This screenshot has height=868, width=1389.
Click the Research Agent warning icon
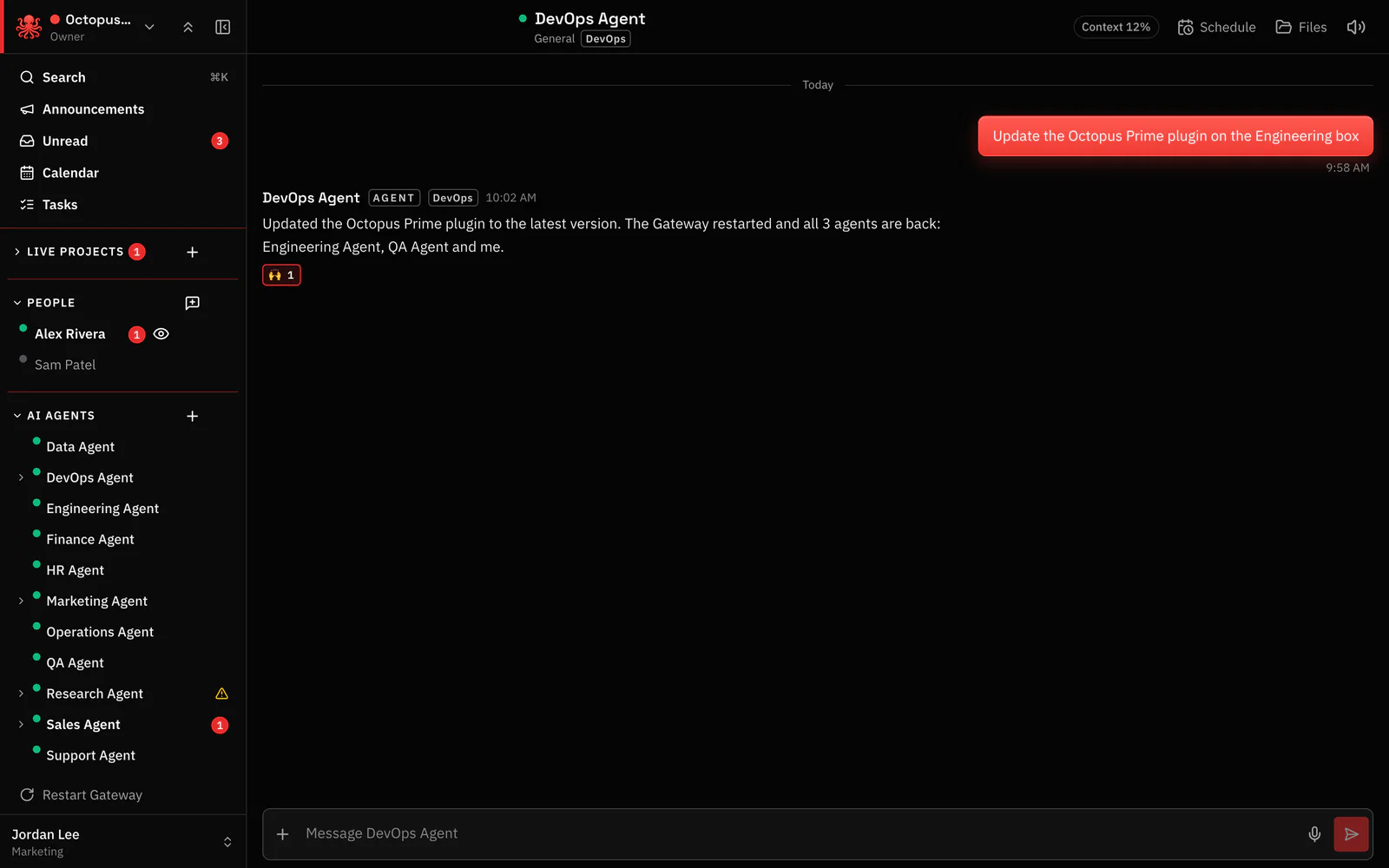pyautogui.click(x=221, y=694)
